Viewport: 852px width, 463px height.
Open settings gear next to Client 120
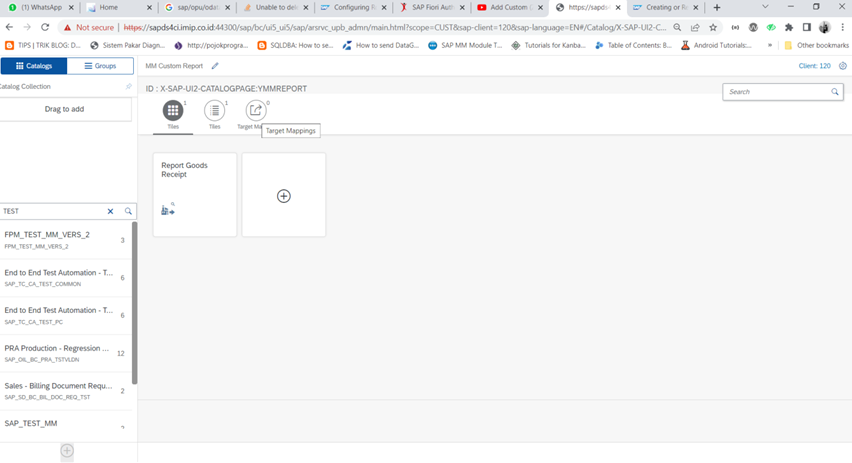tap(843, 66)
